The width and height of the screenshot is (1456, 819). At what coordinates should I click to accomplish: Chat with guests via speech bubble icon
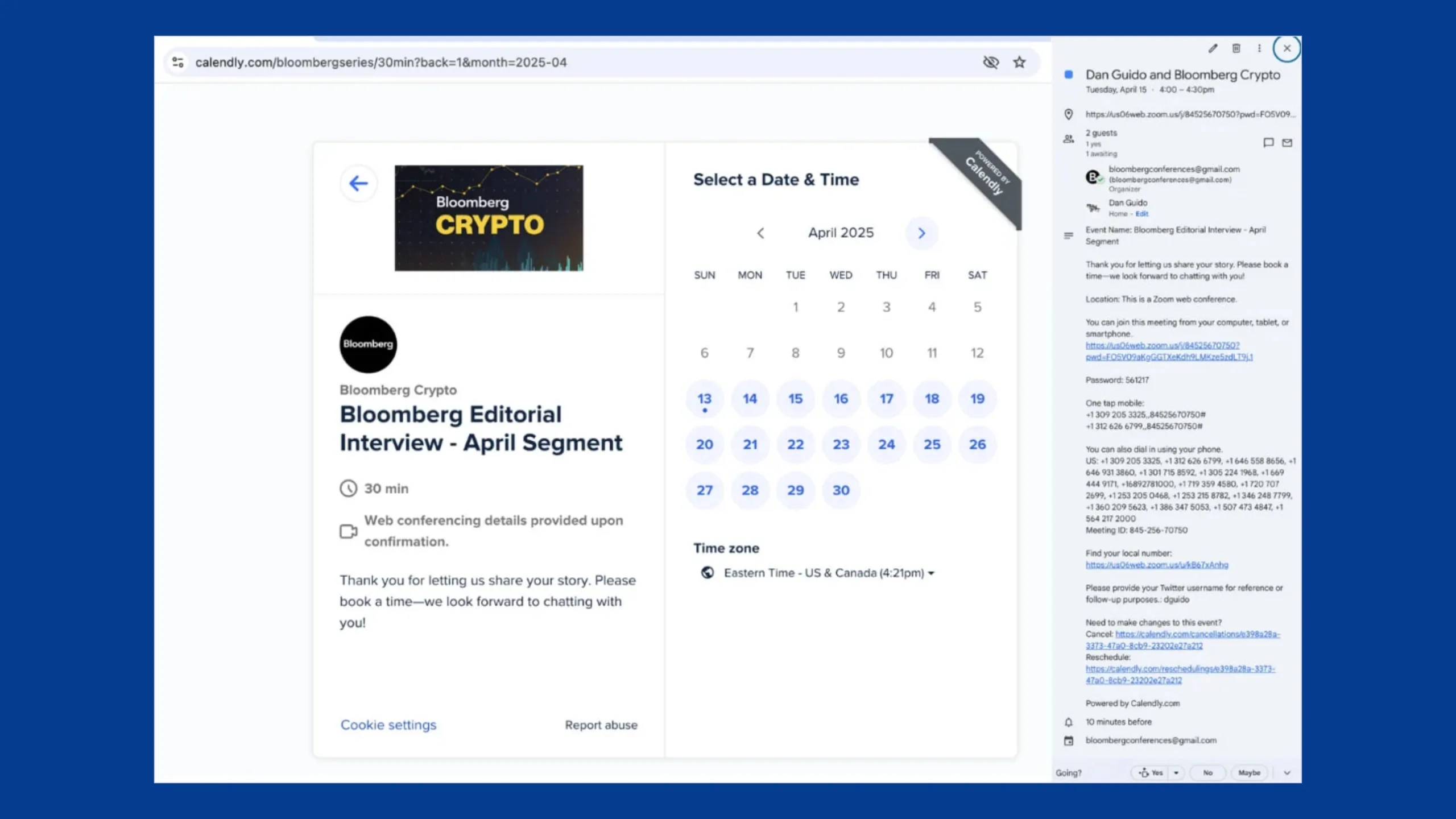point(1268,142)
